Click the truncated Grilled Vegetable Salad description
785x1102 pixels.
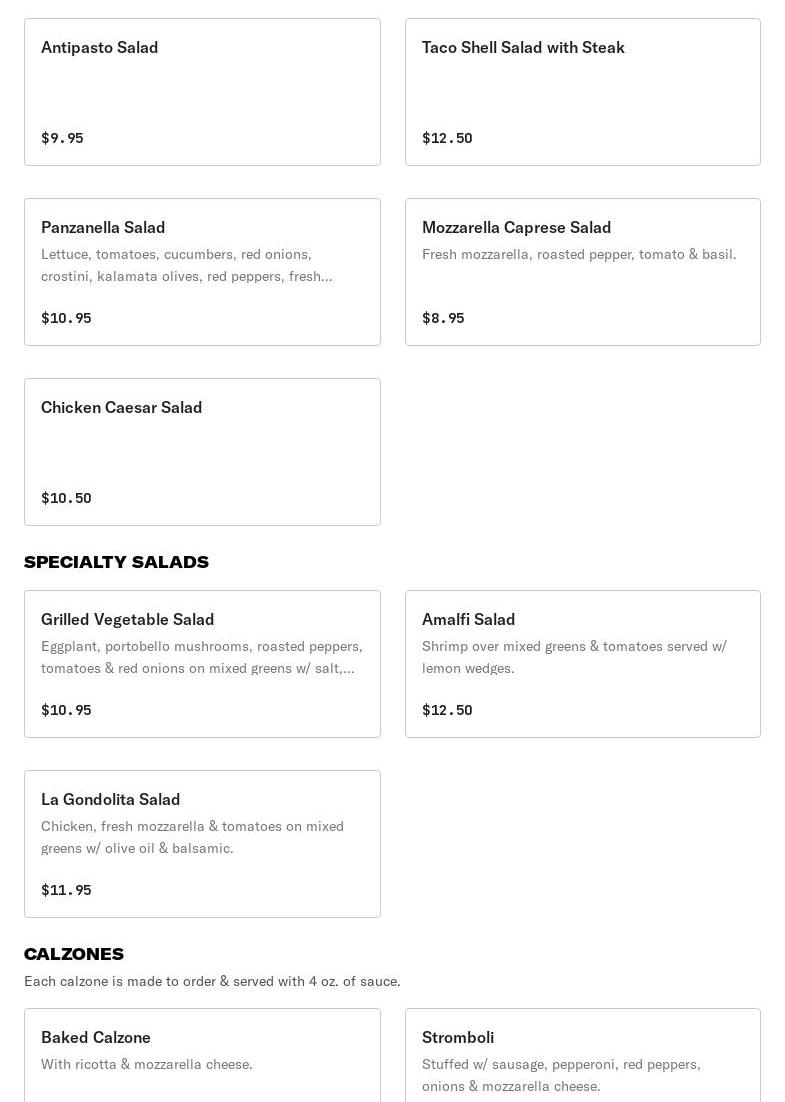[x=201, y=657]
